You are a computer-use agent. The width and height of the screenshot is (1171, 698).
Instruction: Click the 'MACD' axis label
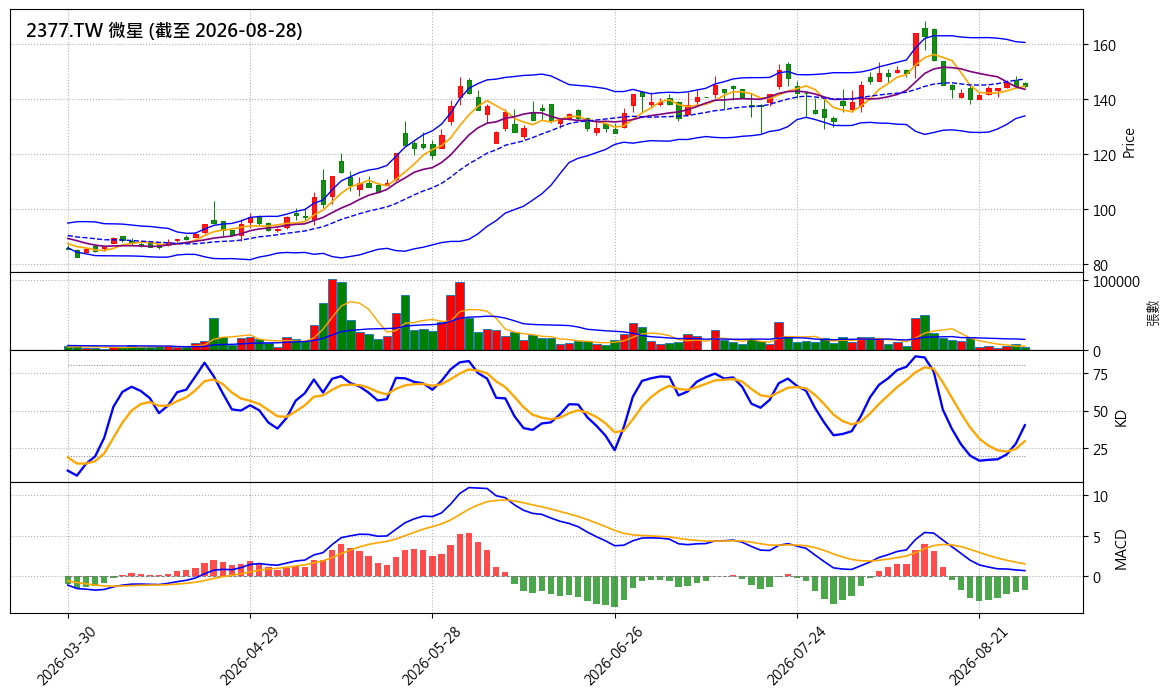[x=1120, y=550]
